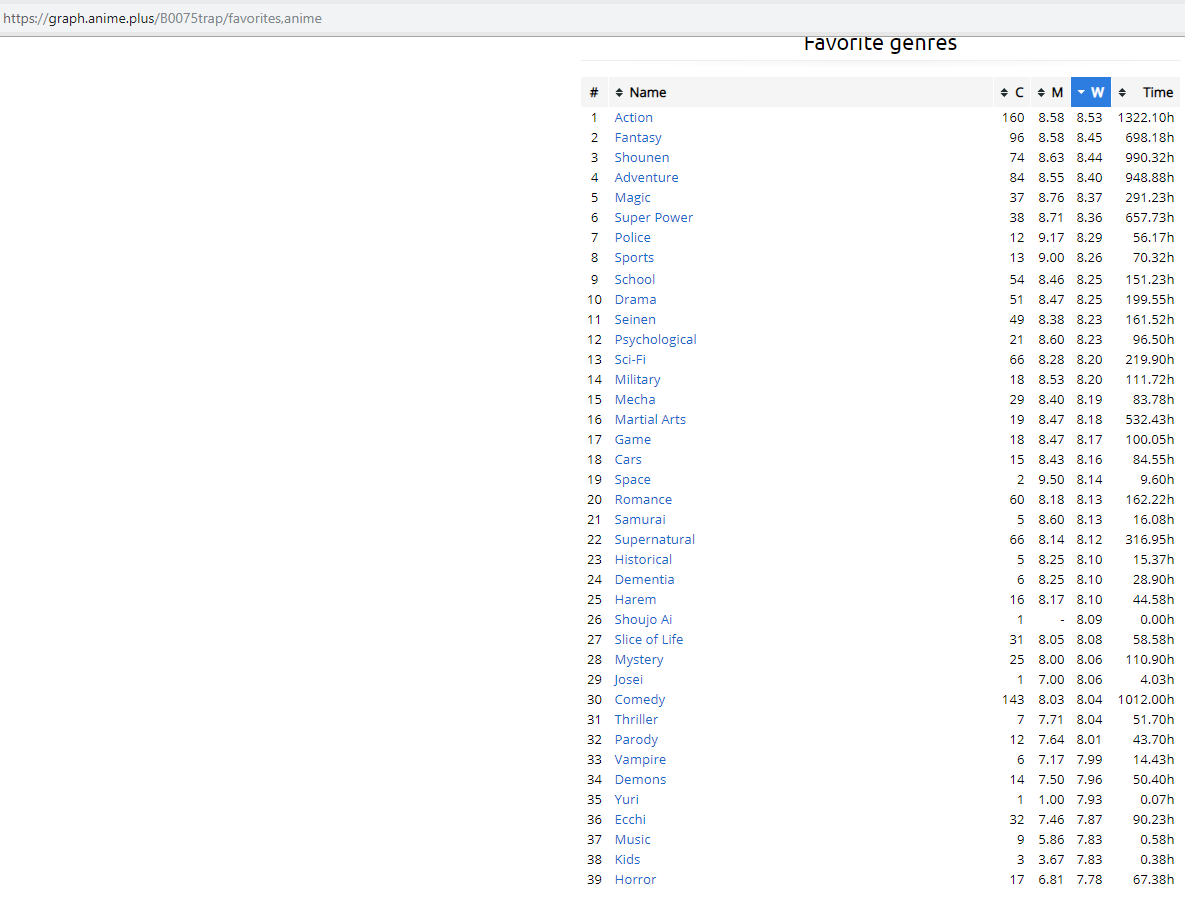Viewport: 1185px width, 901px height.
Task: Open the Drama genre link
Action: click(x=636, y=299)
